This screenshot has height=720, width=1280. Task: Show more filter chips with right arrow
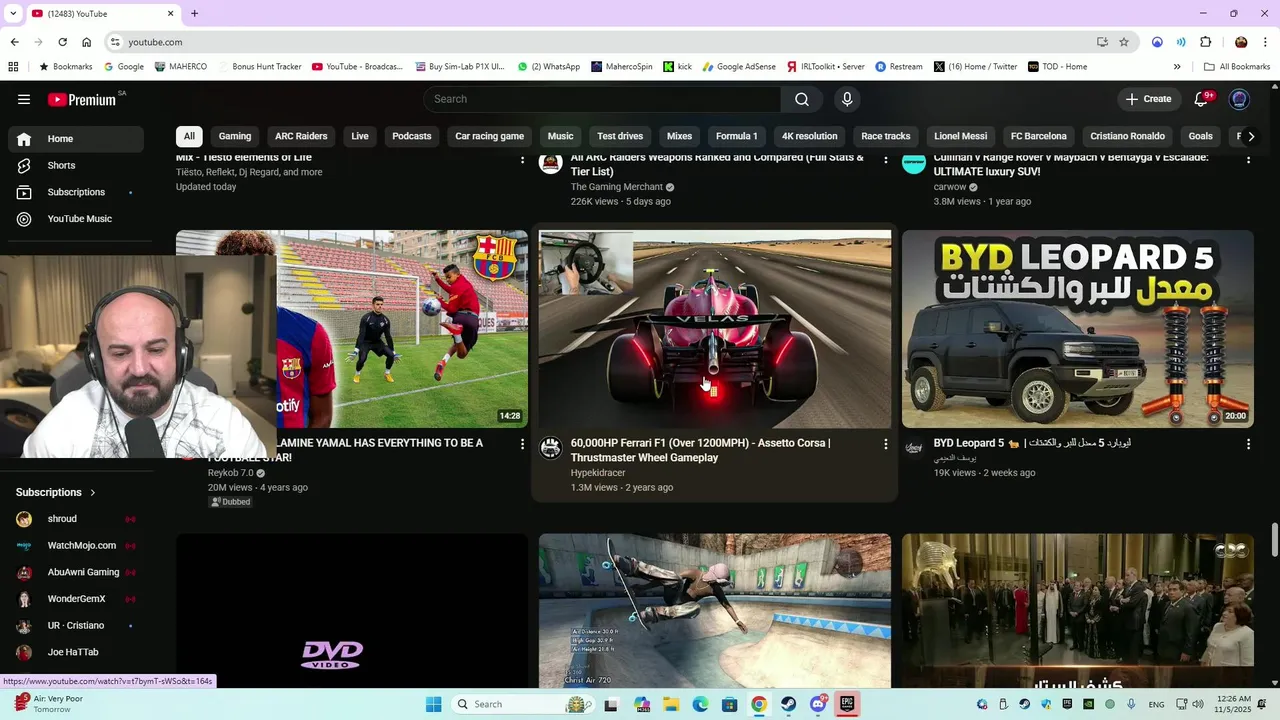pos(1250,136)
